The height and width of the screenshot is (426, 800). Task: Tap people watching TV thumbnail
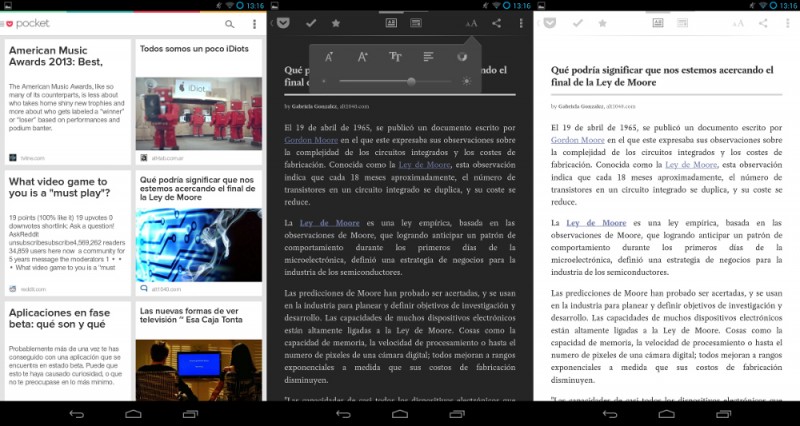click(x=199, y=370)
